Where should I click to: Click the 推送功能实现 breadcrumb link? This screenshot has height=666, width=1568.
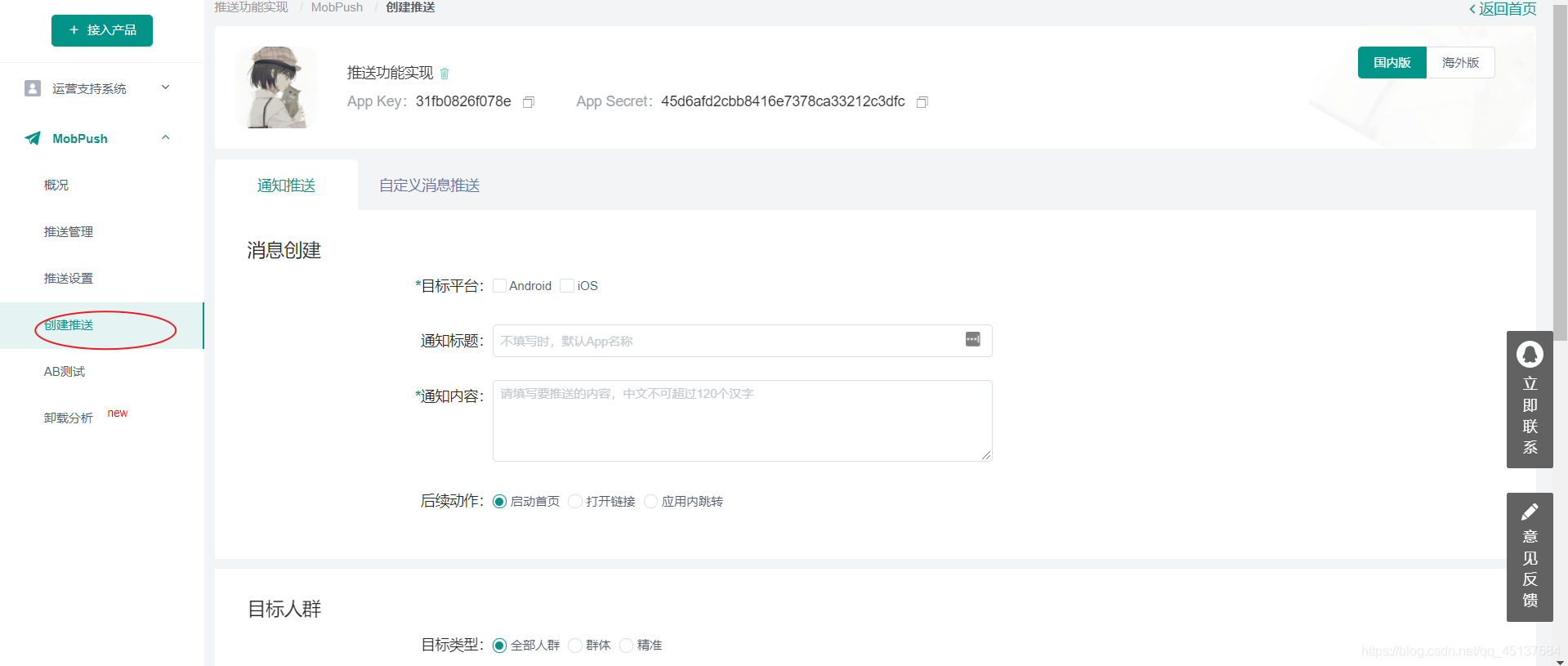[251, 7]
